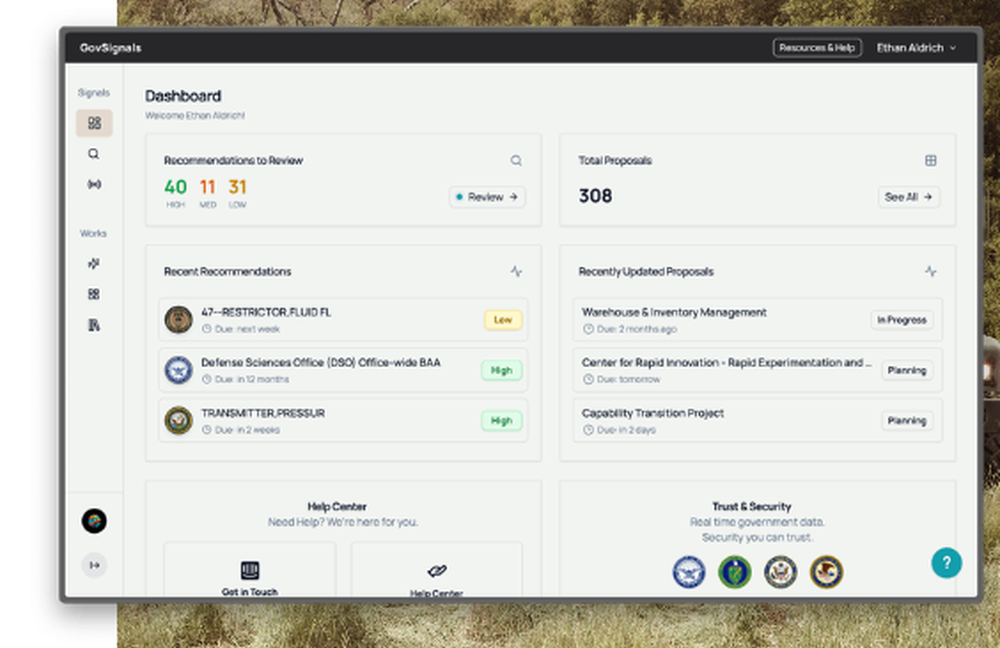Viewport: 1000px width, 648px height.
Task: Click "Due: in 2 weeks" text
Action: pos(247,430)
